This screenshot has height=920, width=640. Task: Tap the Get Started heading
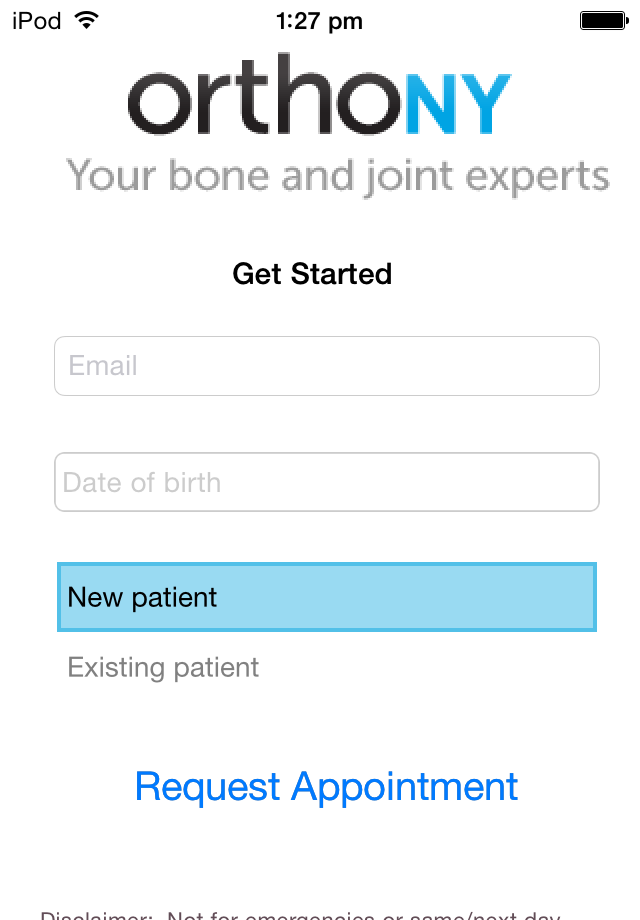pos(312,274)
